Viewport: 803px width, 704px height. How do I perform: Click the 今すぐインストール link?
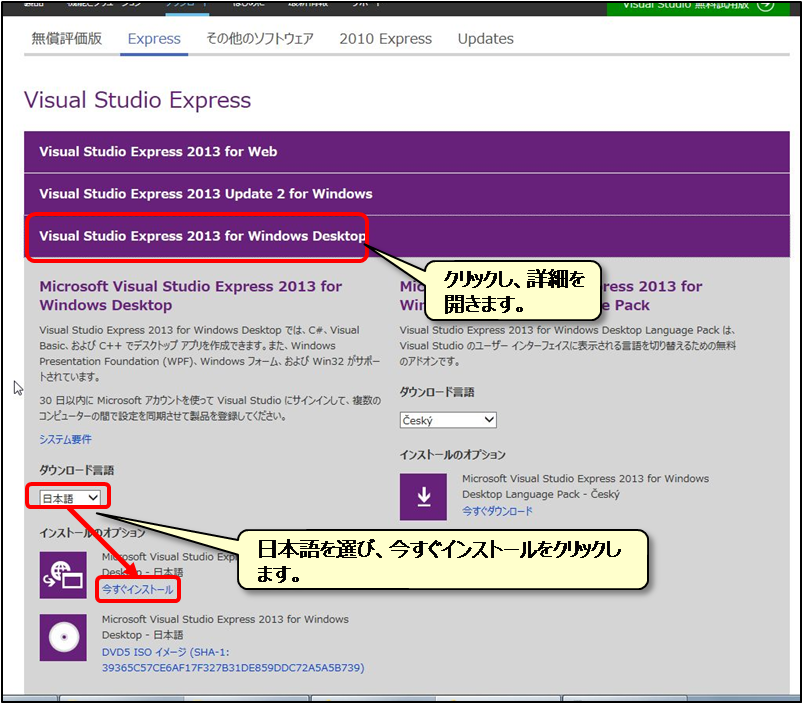pyautogui.click(x=137, y=589)
